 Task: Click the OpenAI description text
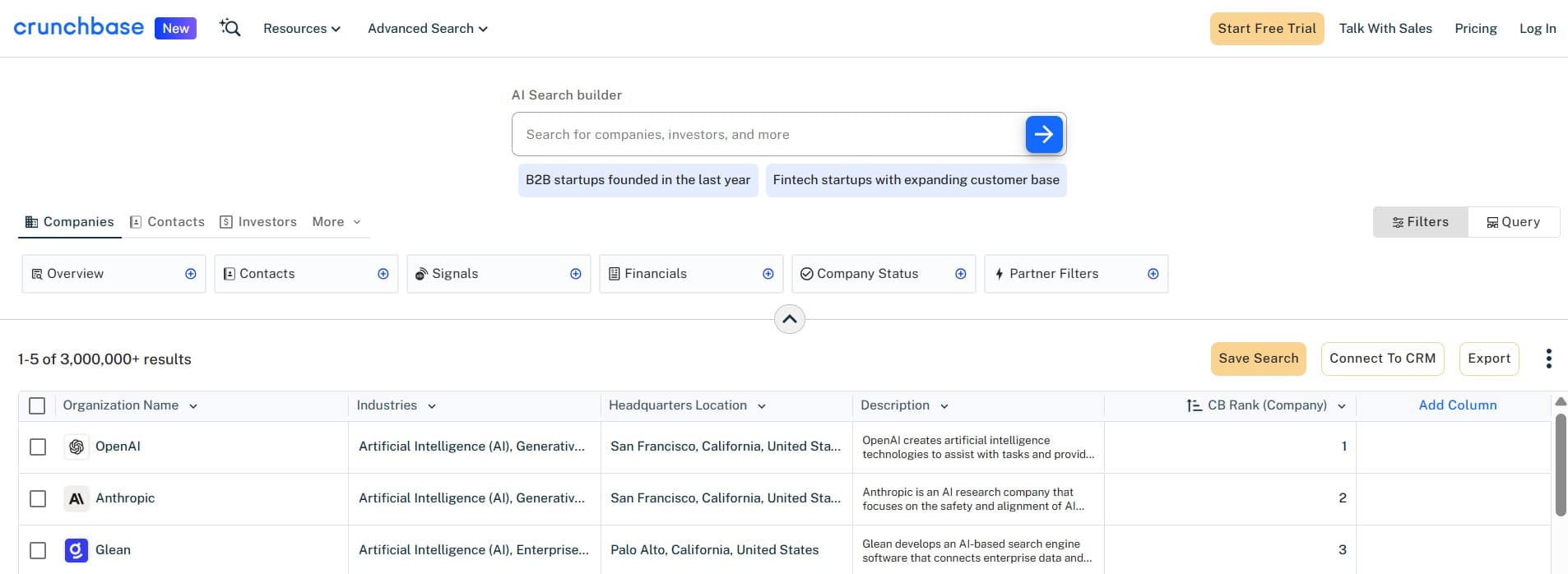(978, 447)
